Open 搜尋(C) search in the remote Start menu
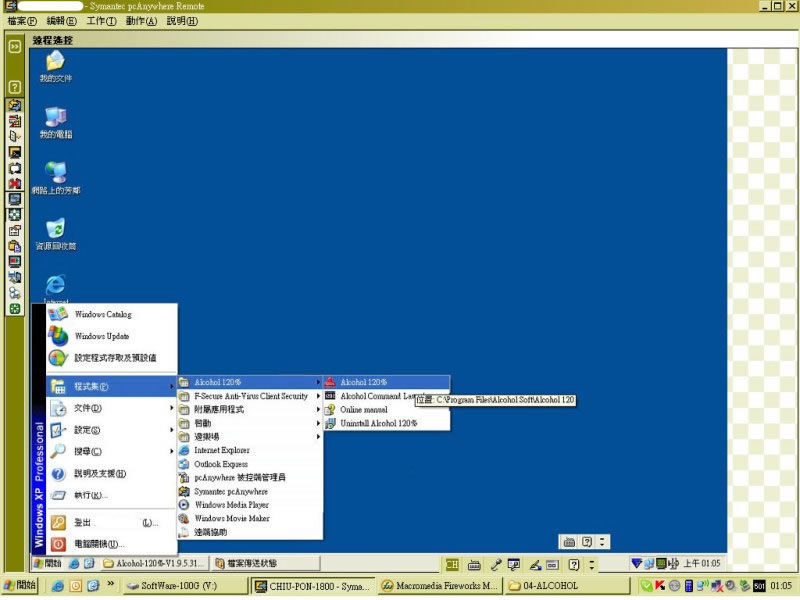This screenshot has width=800, height=600. 112,452
